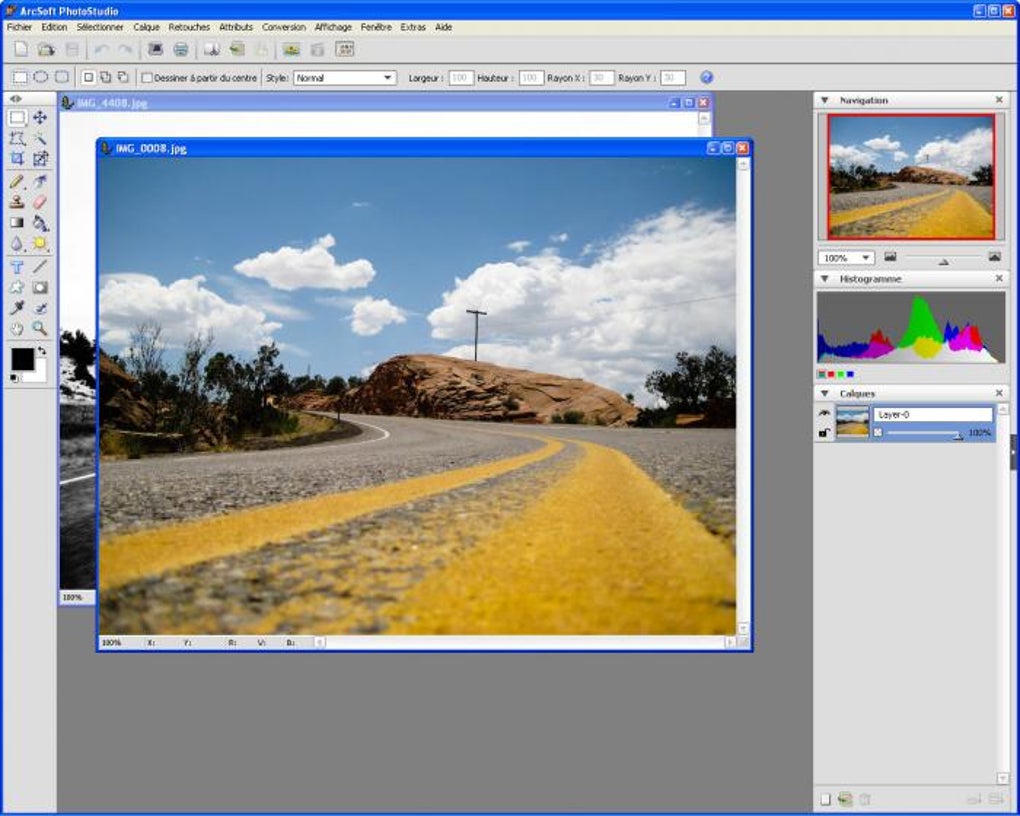The height and width of the screenshot is (816, 1020).
Task: Click the blue help button in options bar
Action: (707, 78)
